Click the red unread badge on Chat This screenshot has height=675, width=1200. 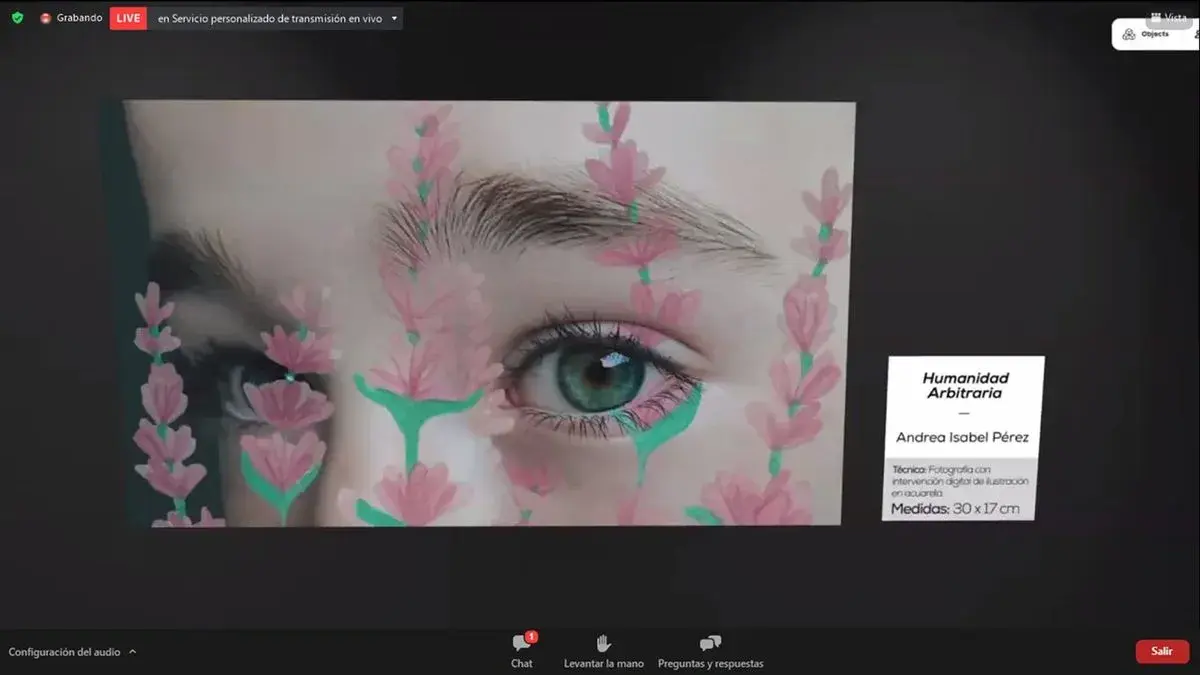coord(531,636)
